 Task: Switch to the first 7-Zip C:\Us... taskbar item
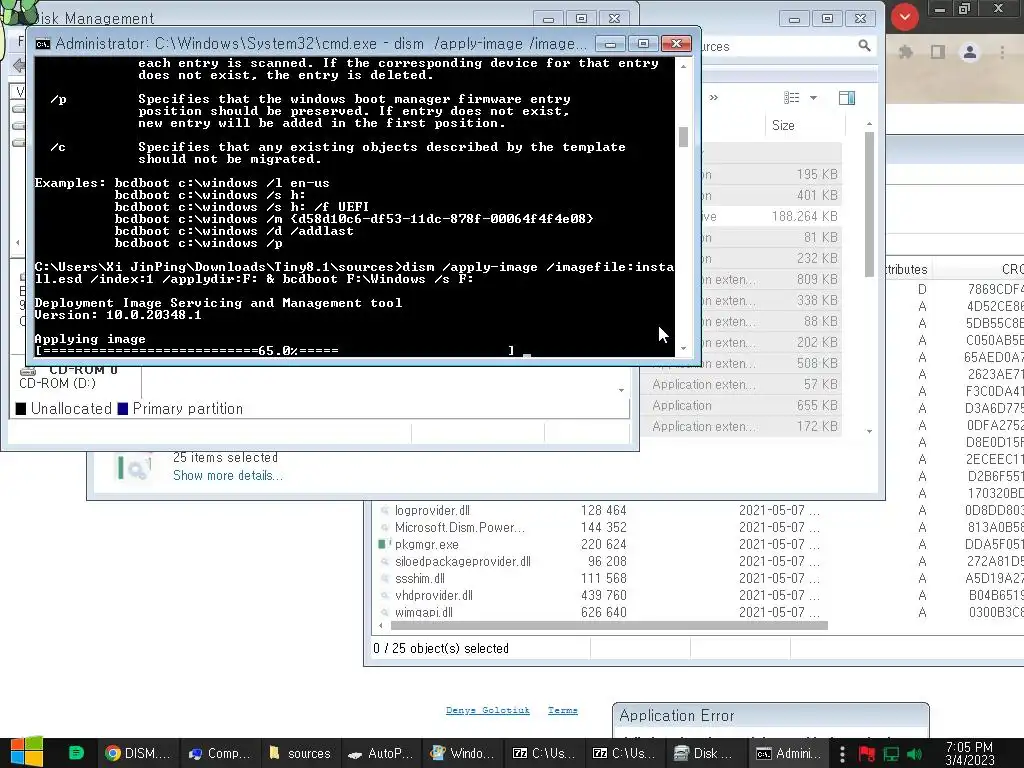pos(543,753)
